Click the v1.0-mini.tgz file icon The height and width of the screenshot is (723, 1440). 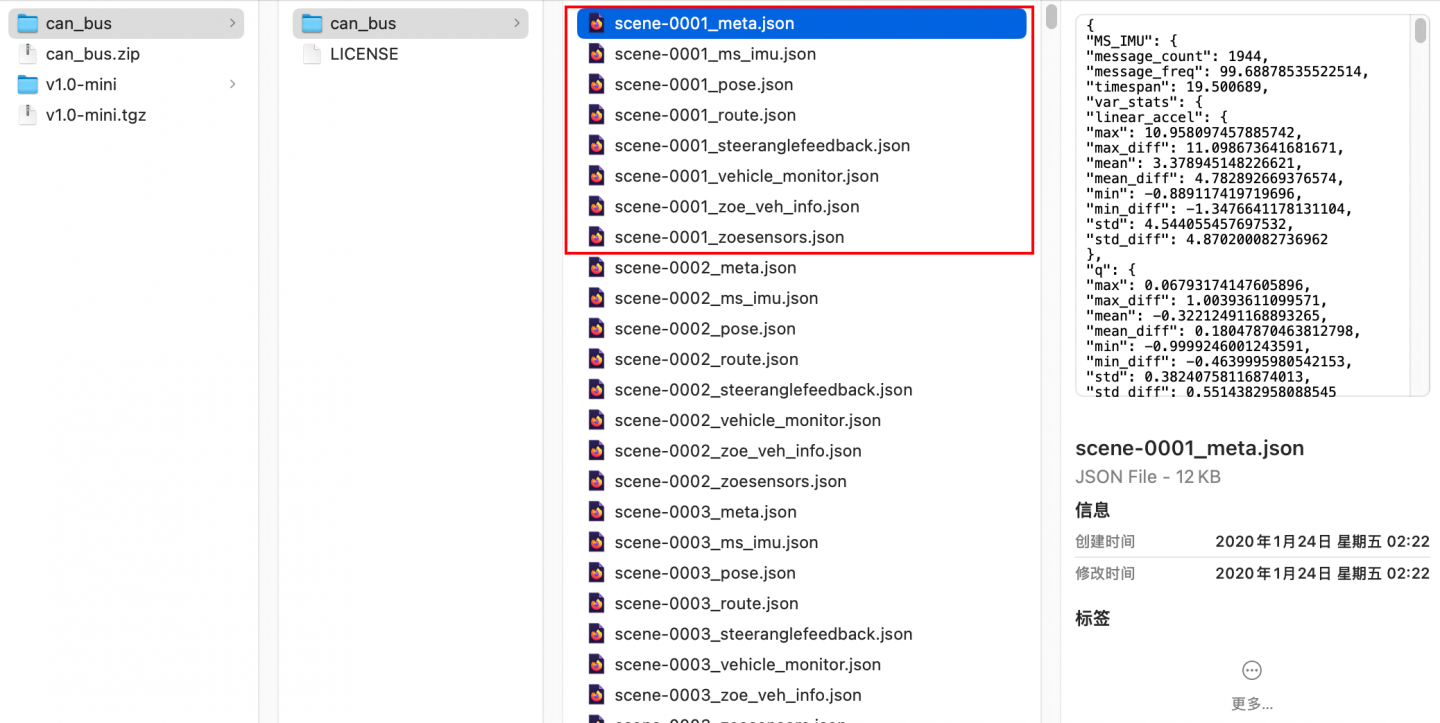pos(28,115)
